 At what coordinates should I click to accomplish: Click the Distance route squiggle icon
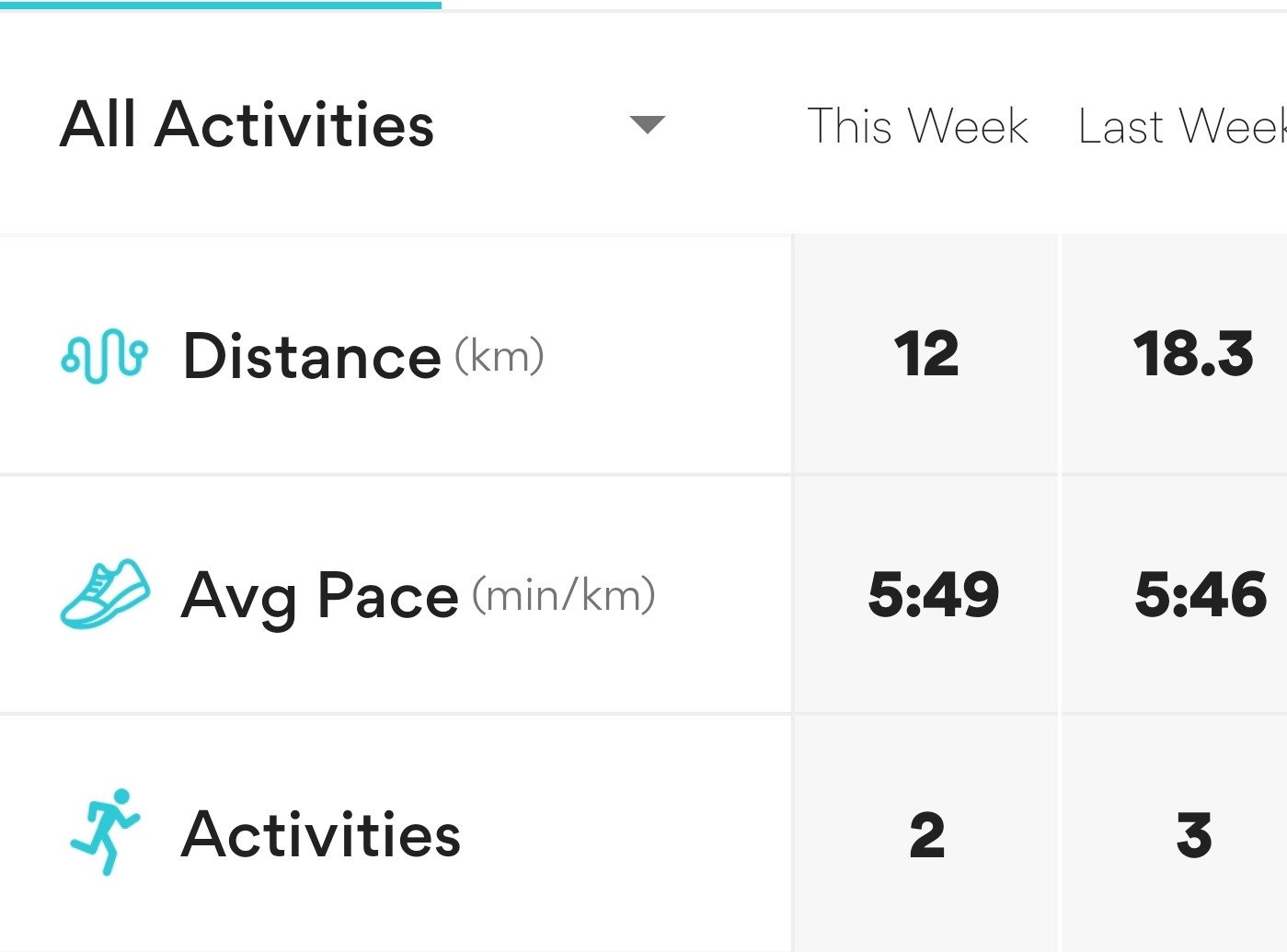coord(104,356)
